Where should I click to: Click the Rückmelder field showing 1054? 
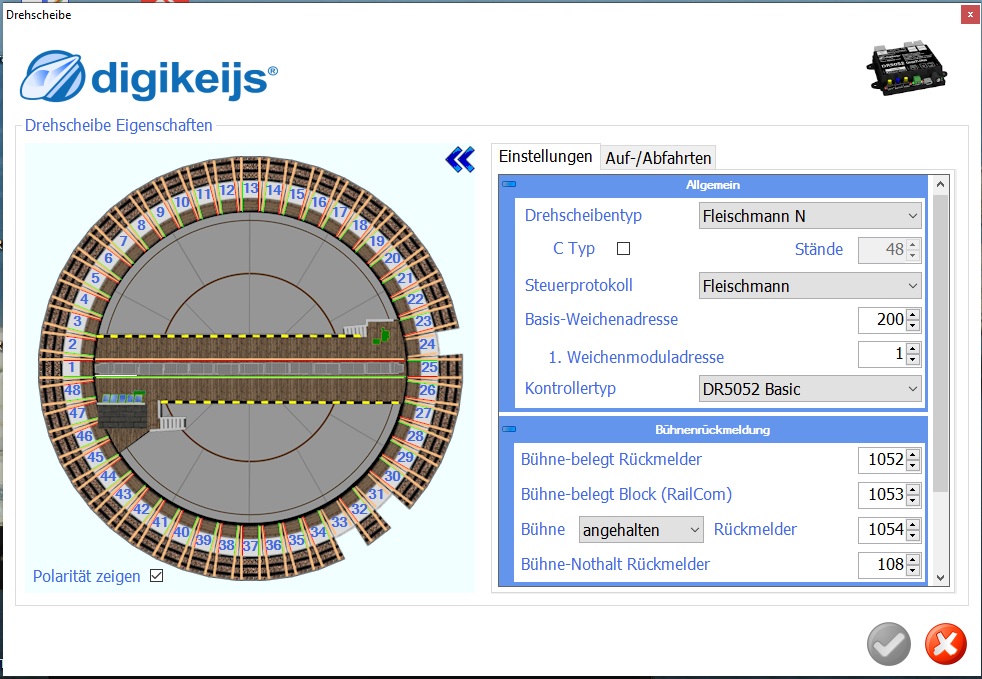tap(882, 530)
